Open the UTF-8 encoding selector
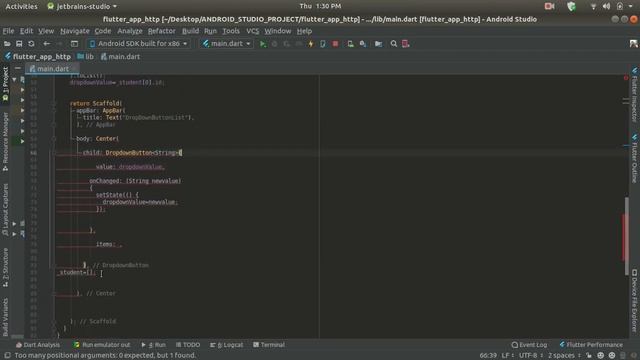The image size is (640, 360). tap(531, 356)
